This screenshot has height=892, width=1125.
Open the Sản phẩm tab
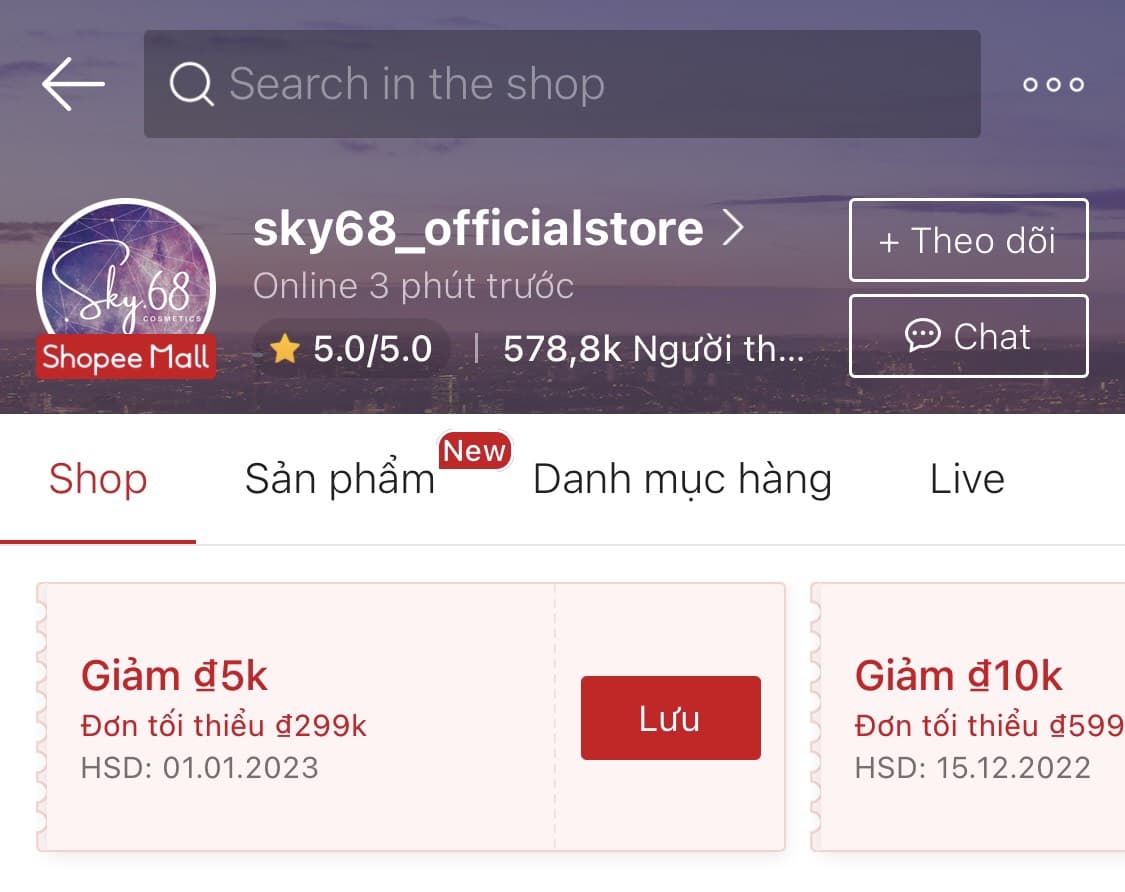[340, 480]
